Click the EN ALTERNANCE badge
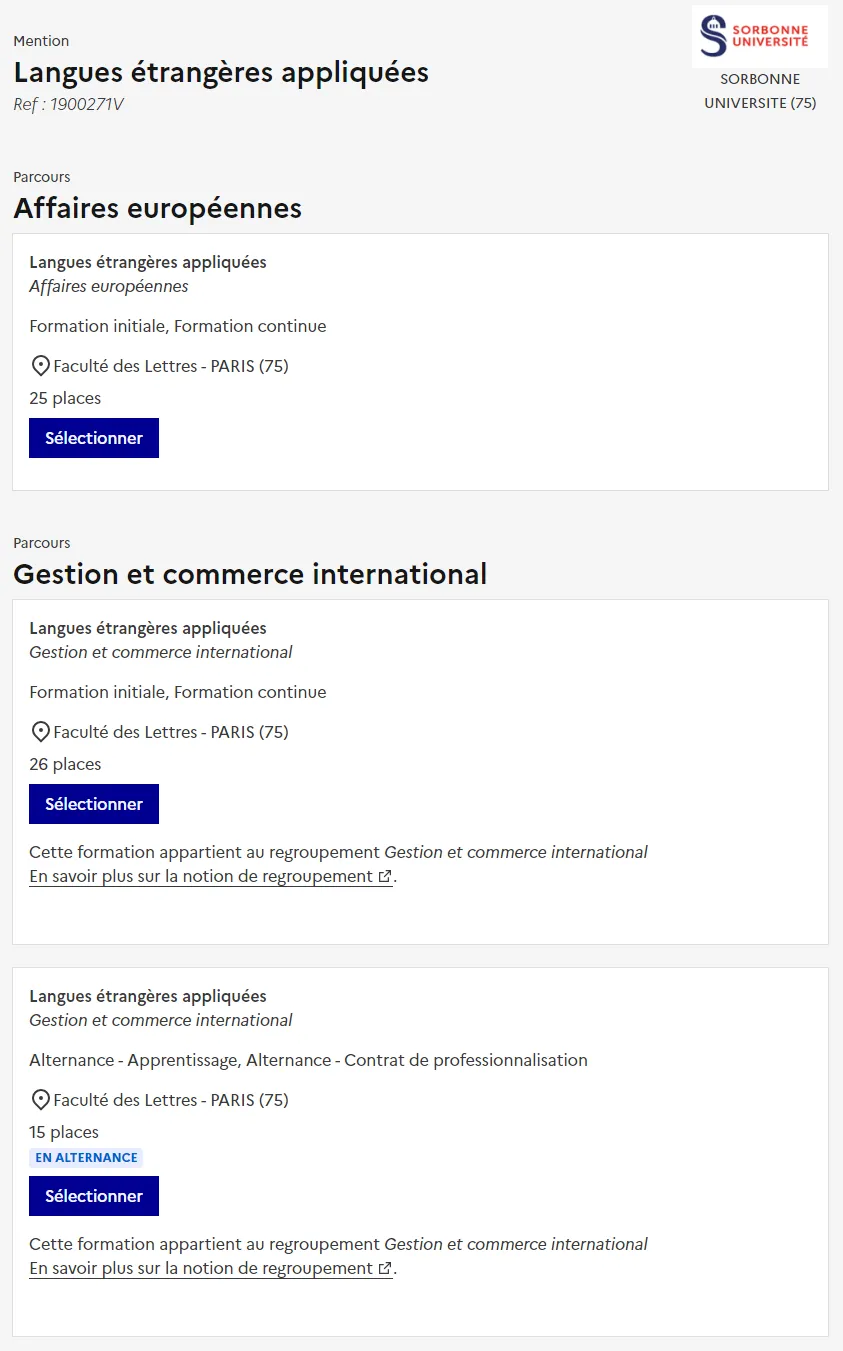Screen dimensions: 843x1351 [x=86, y=1158]
